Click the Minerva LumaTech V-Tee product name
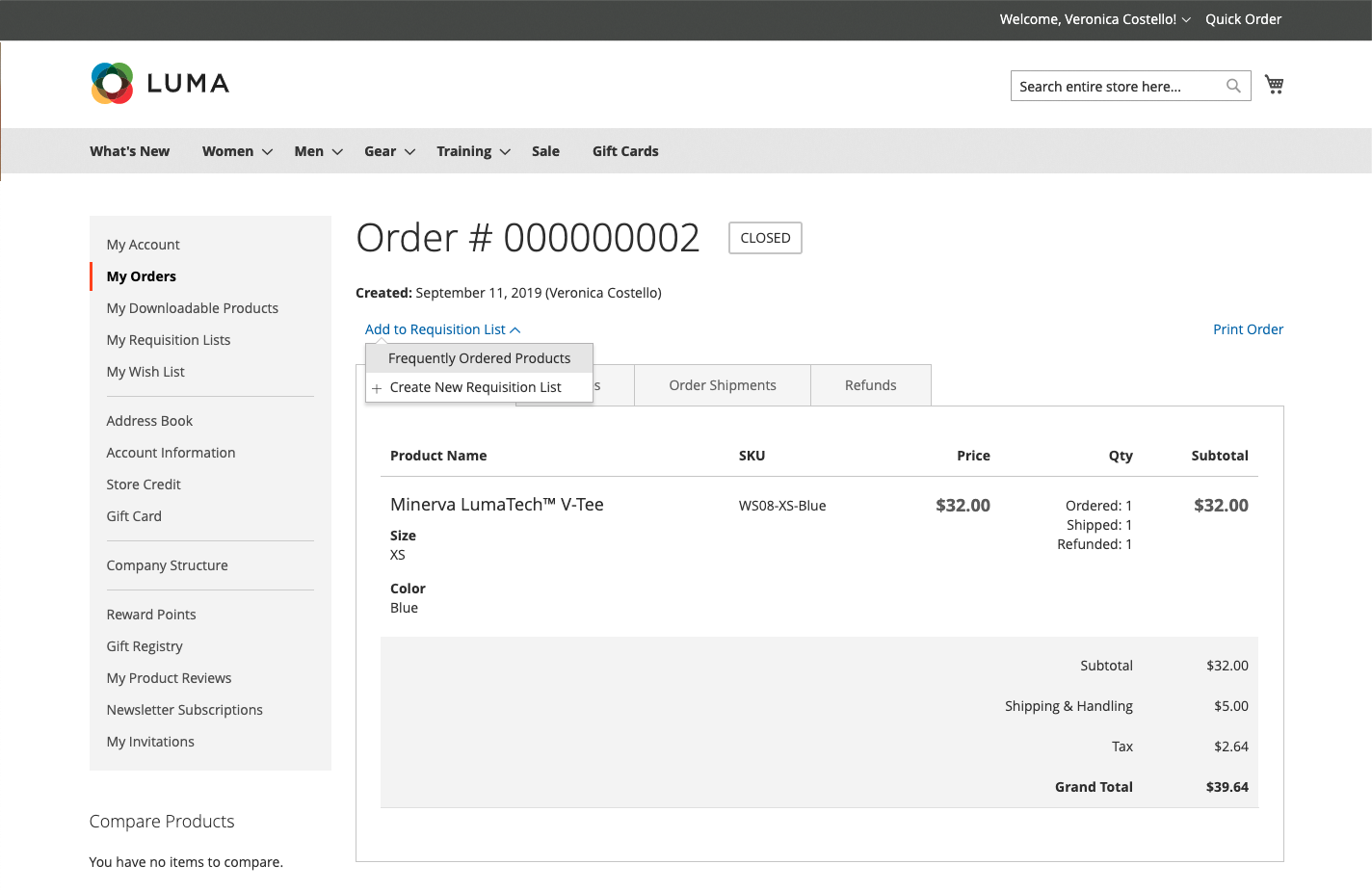The width and height of the screenshot is (1372, 891). [x=497, y=505]
